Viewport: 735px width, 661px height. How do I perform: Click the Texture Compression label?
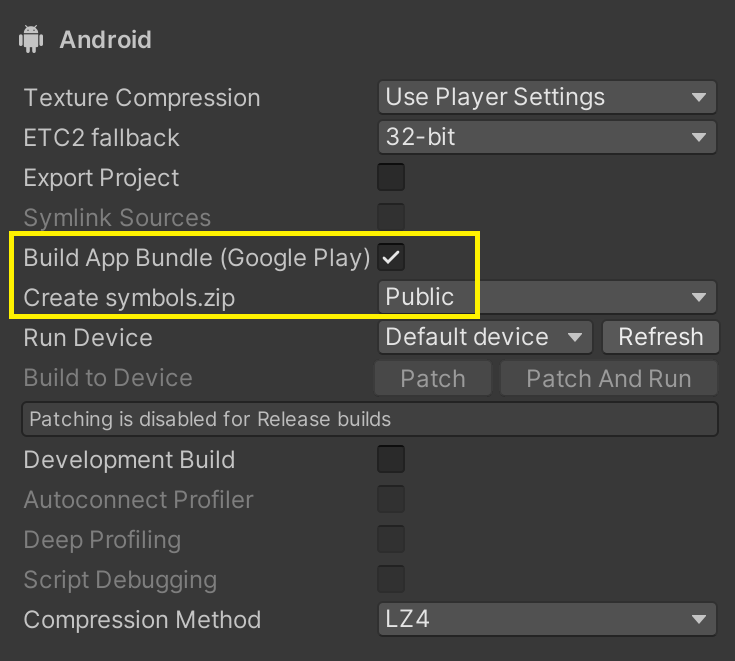[x=142, y=98]
